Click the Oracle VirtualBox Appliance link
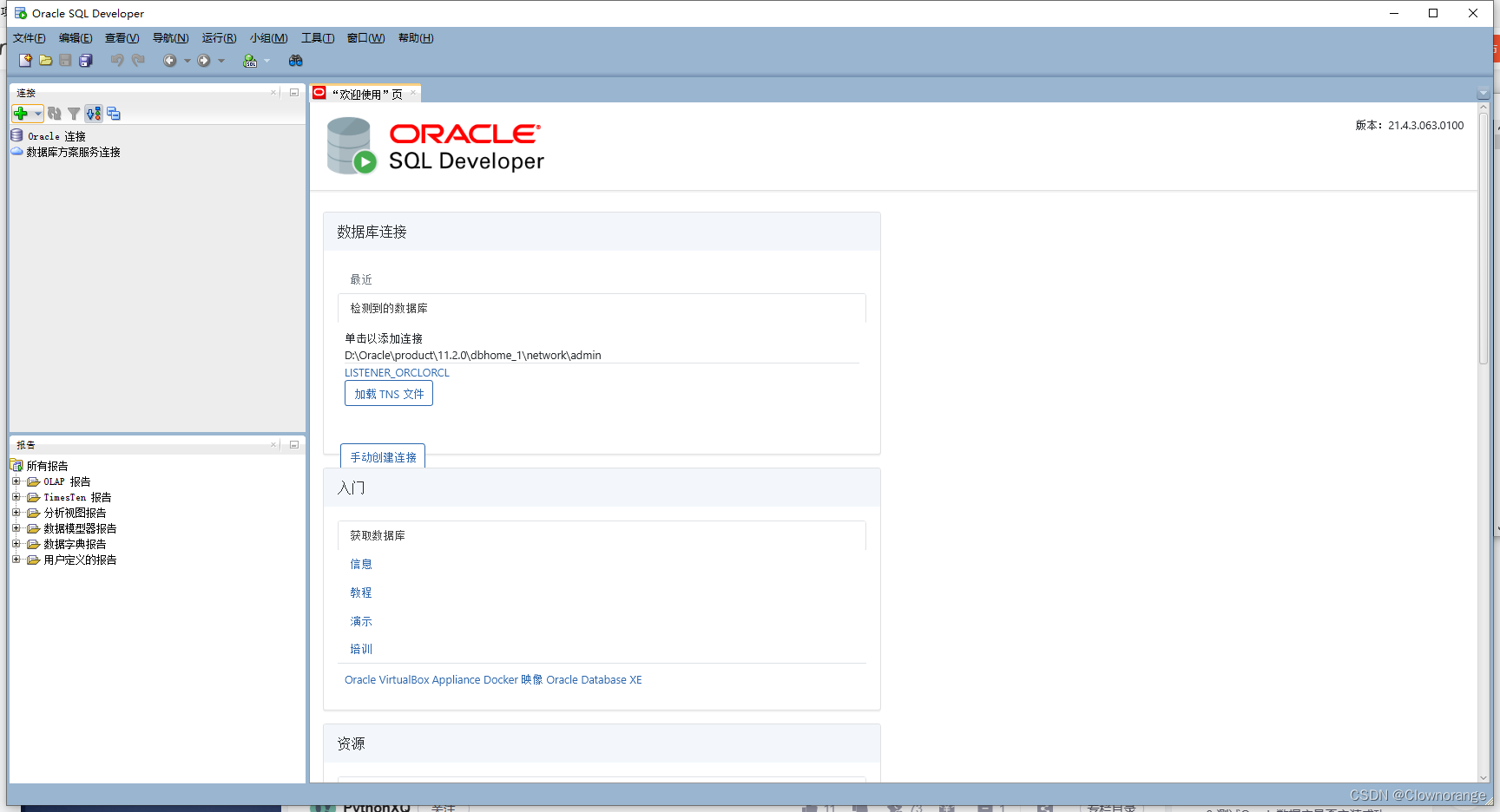1500x812 pixels. point(412,680)
